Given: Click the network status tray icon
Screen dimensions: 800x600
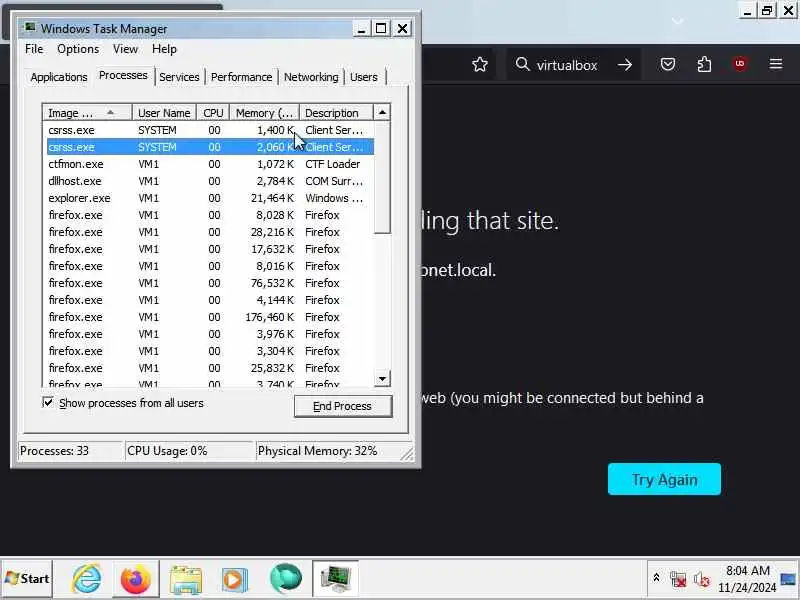Looking at the screenshot, I should pyautogui.click(x=678, y=579).
